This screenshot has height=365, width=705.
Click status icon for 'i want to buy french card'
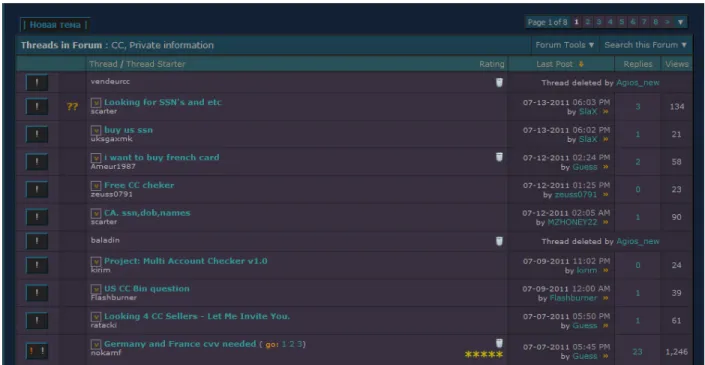37,162
